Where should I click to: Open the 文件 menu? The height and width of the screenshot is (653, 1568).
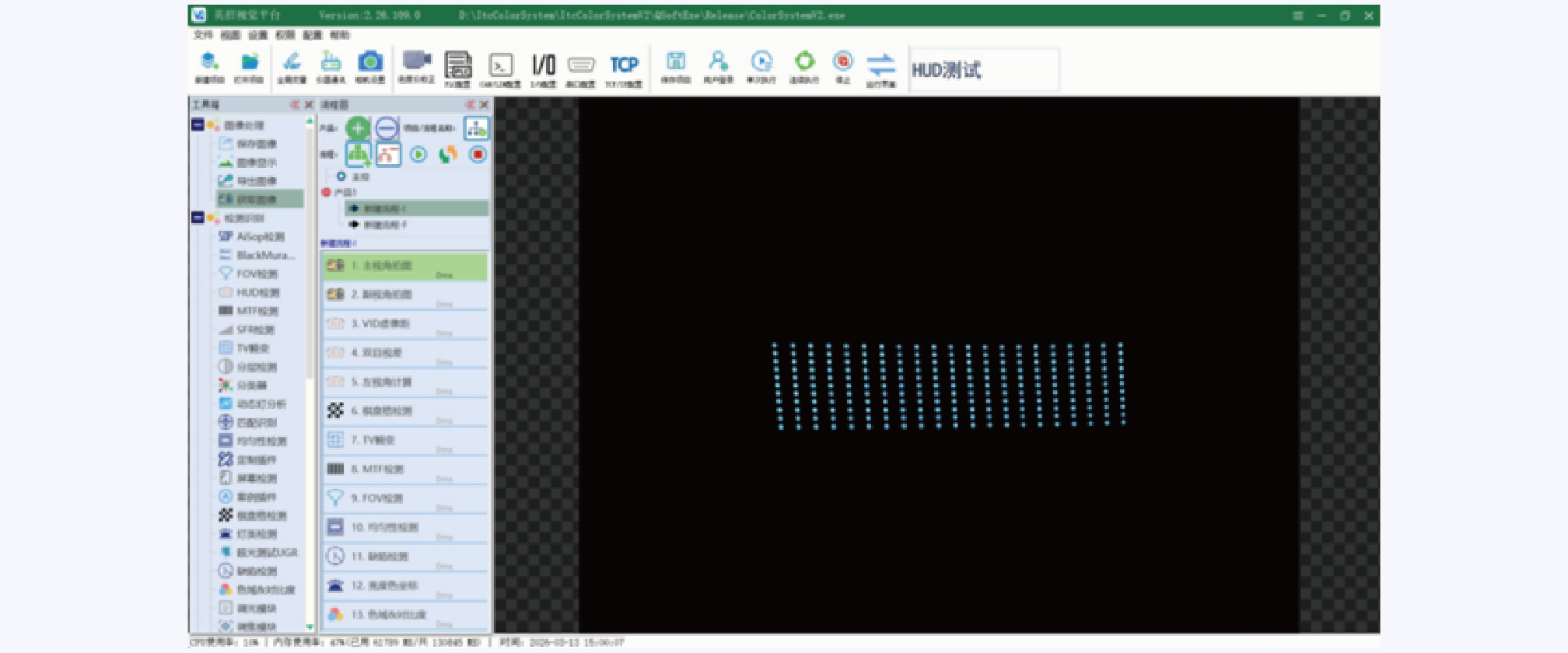click(203, 35)
